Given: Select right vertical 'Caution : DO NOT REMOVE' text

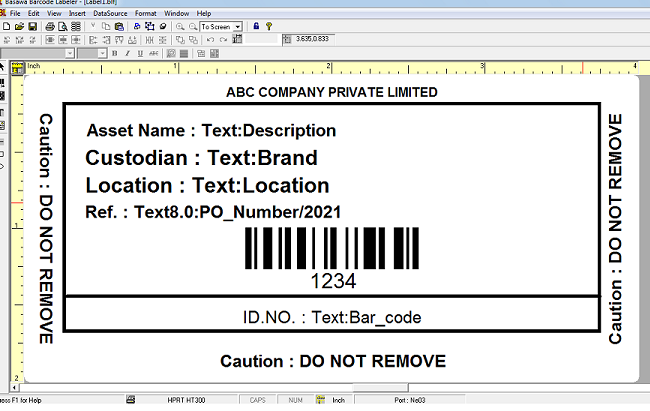Looking at the screenshot, I should tap(615, 229).
